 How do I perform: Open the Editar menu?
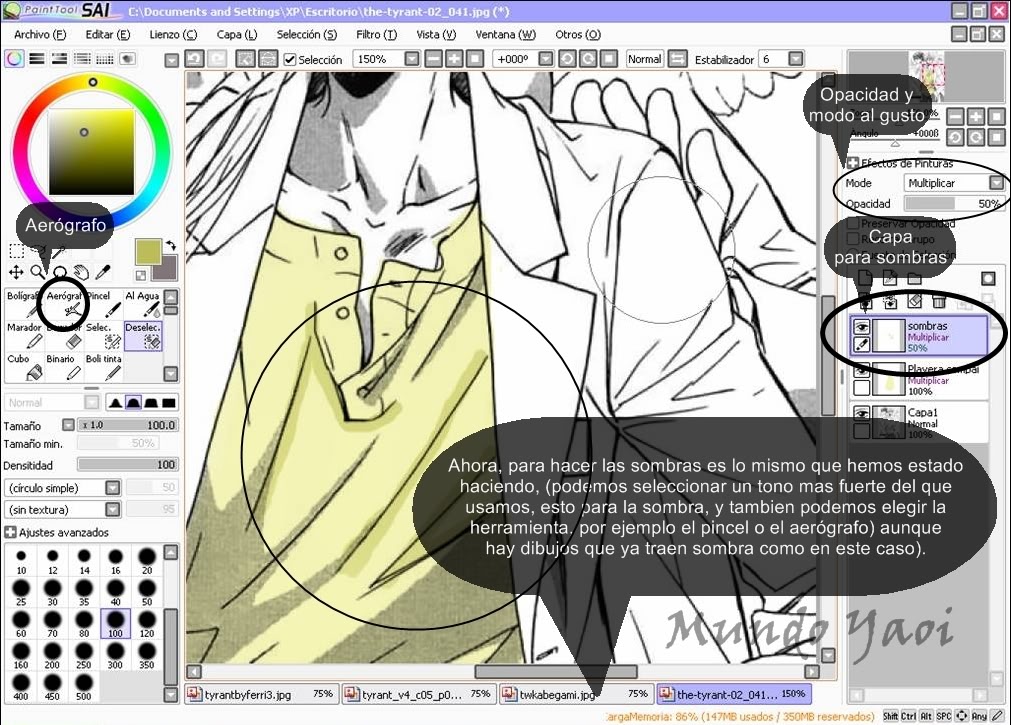(108, 34)
